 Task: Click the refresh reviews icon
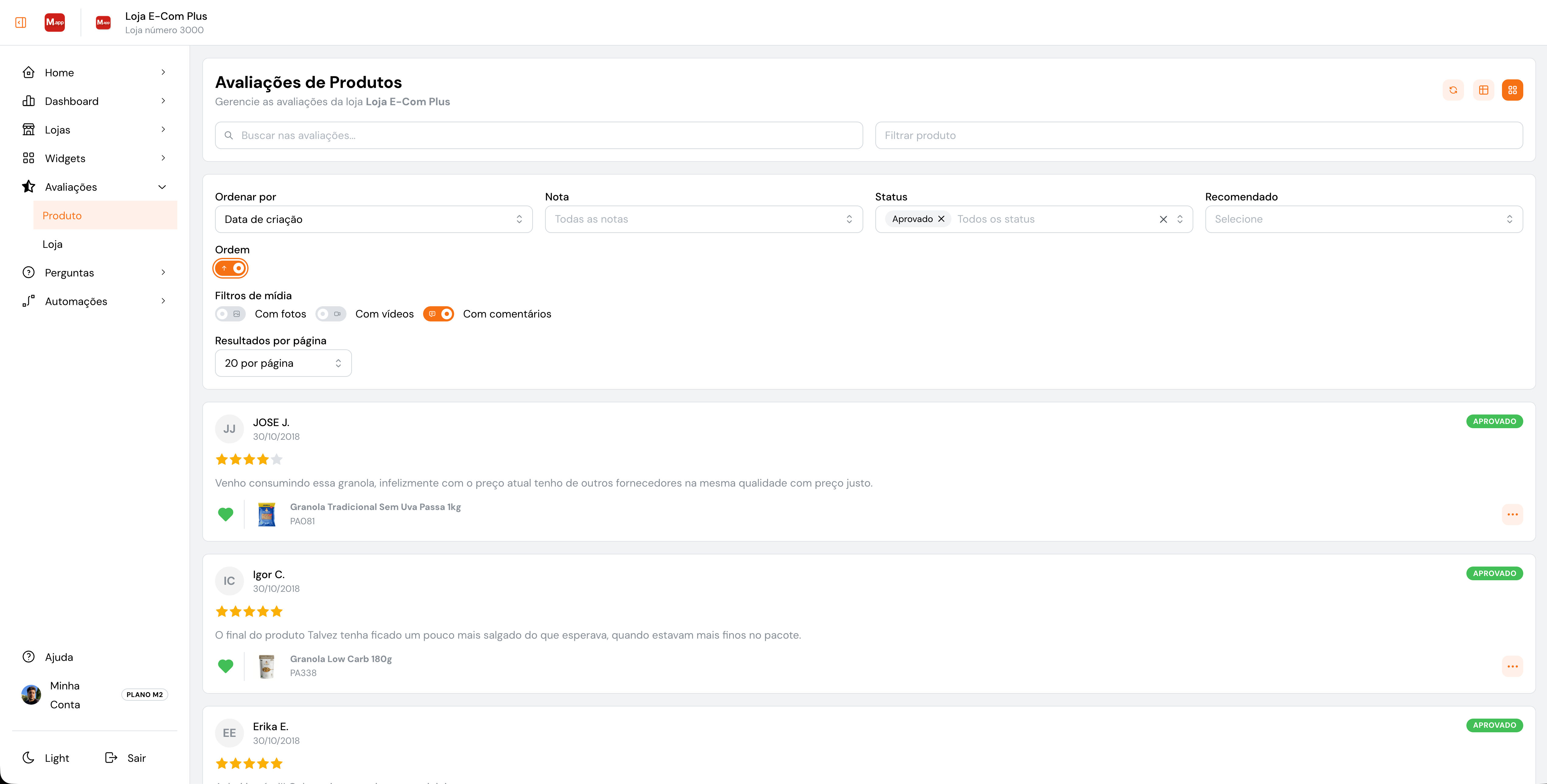[1453, 90]
